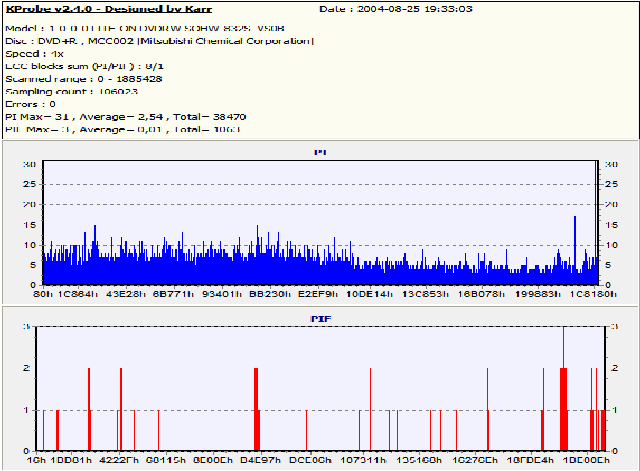Click the '80h' label on PI x-axis
The height and width of the screenshot is (471, 640).
coord(43,294)
